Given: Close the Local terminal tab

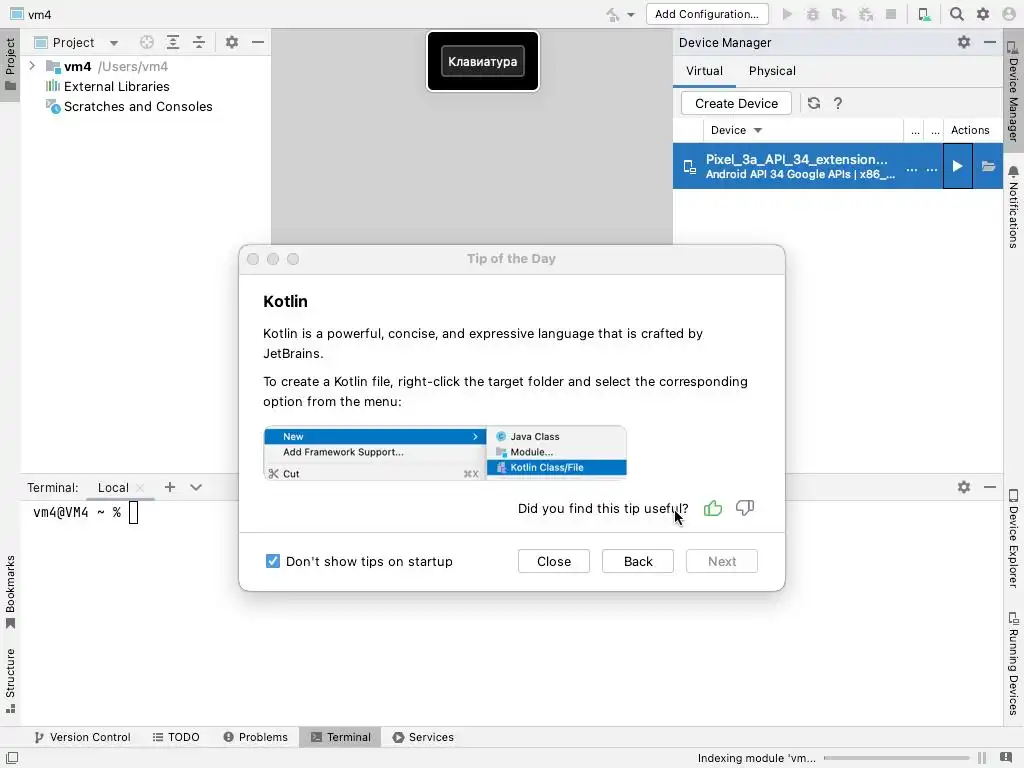Looking at the screenshot, I should click(x=140, y=488).
